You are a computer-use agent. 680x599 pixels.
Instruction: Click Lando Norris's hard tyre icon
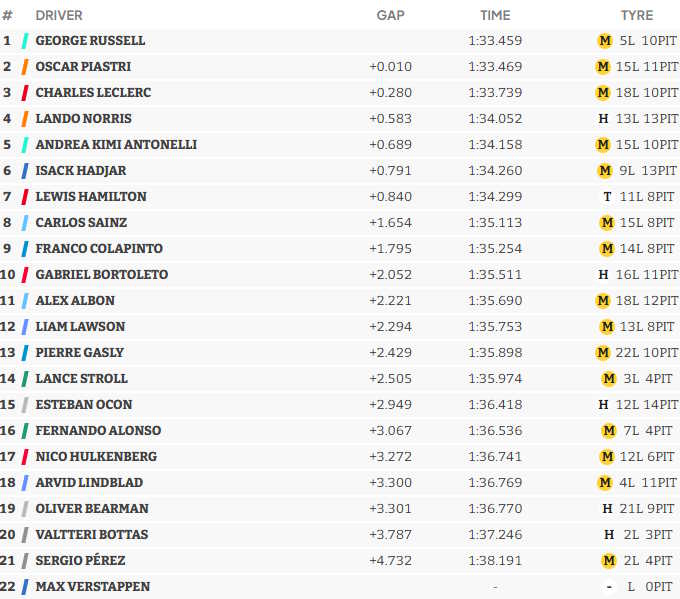(603, 119)
